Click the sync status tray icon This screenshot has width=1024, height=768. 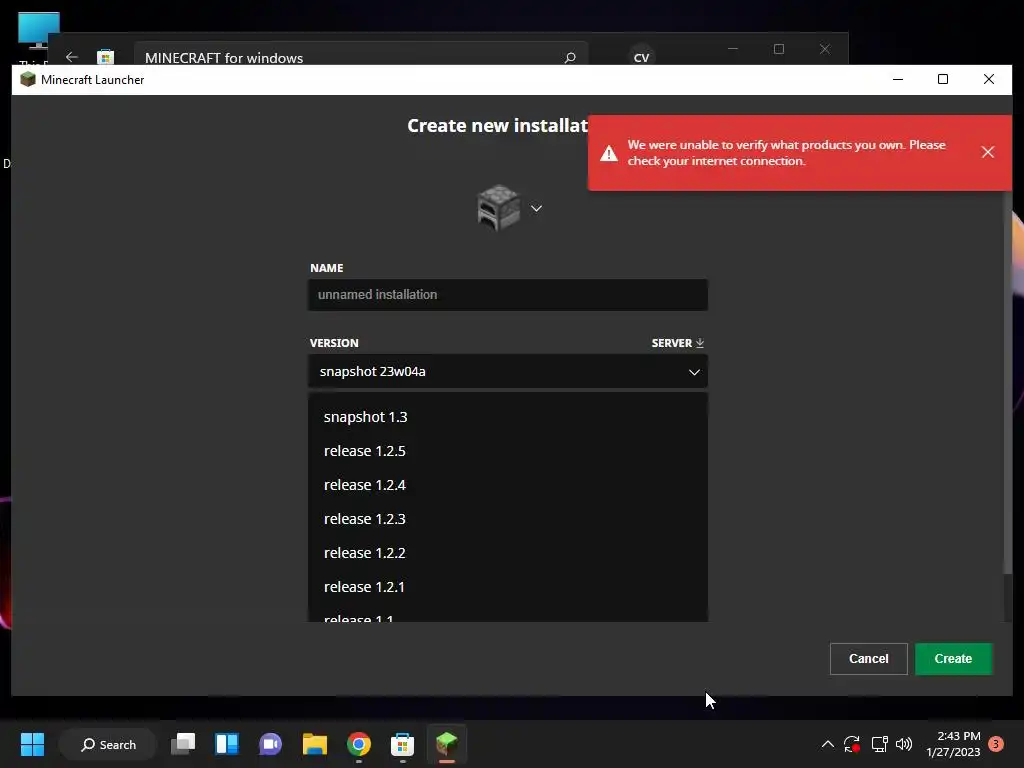point(852,744)
